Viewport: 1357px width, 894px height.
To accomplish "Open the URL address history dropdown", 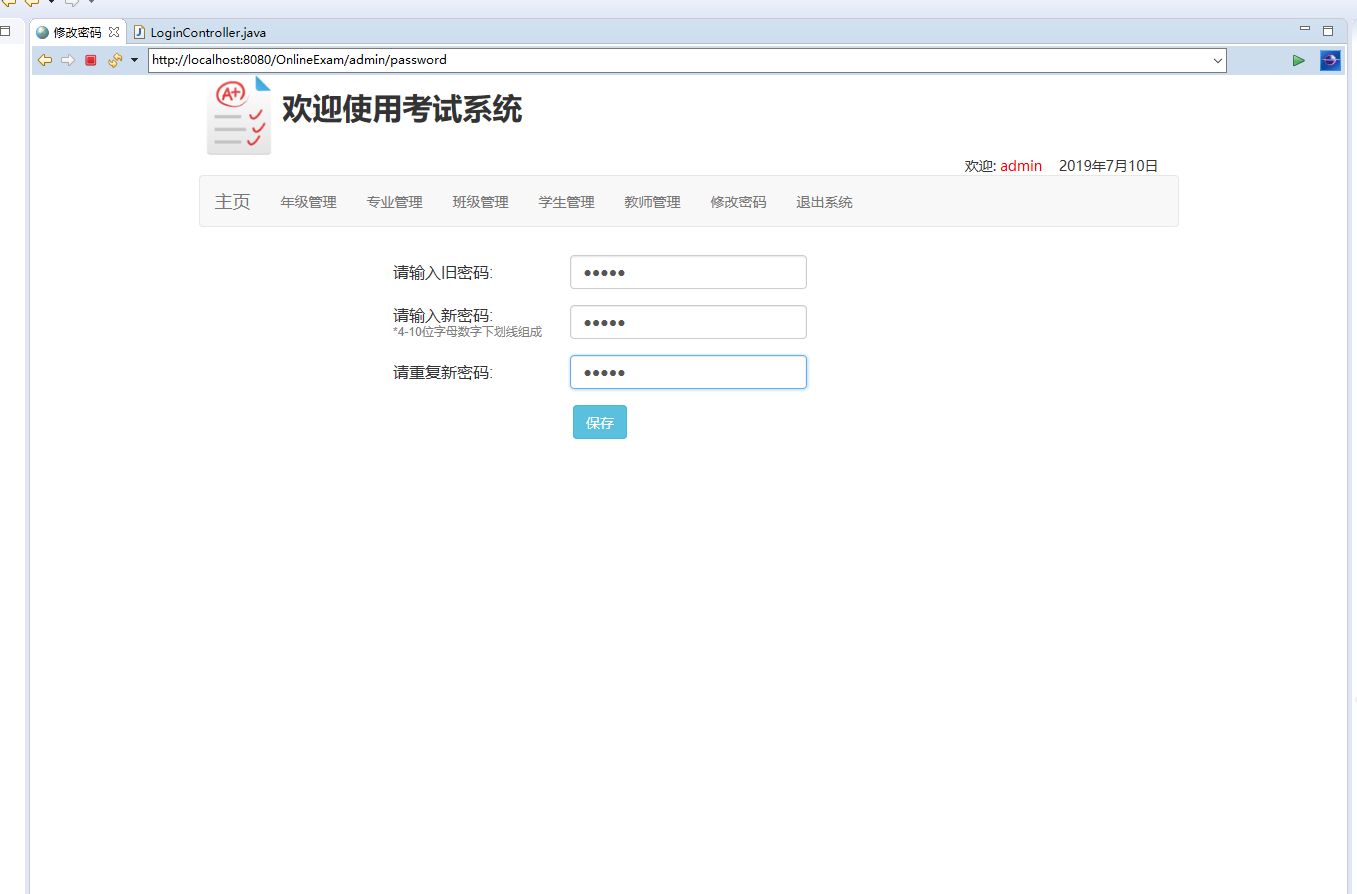I will coord(1217,60).
